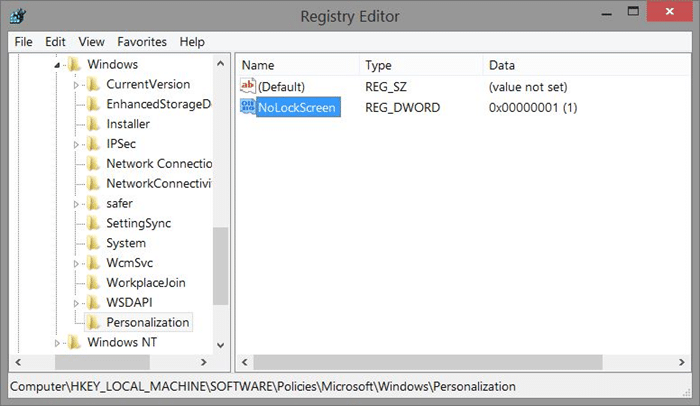The image size is (700, 406).
Task: Click the CurrentVersion folder icon
Action: (x=93, y=84)
